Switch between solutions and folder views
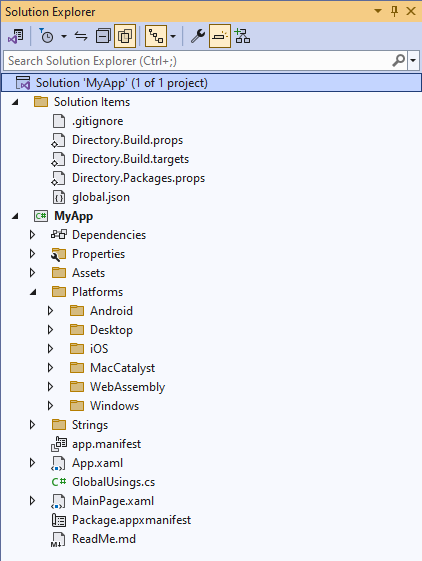This screenshot has width=422, height=561. (x=15, y=36)
